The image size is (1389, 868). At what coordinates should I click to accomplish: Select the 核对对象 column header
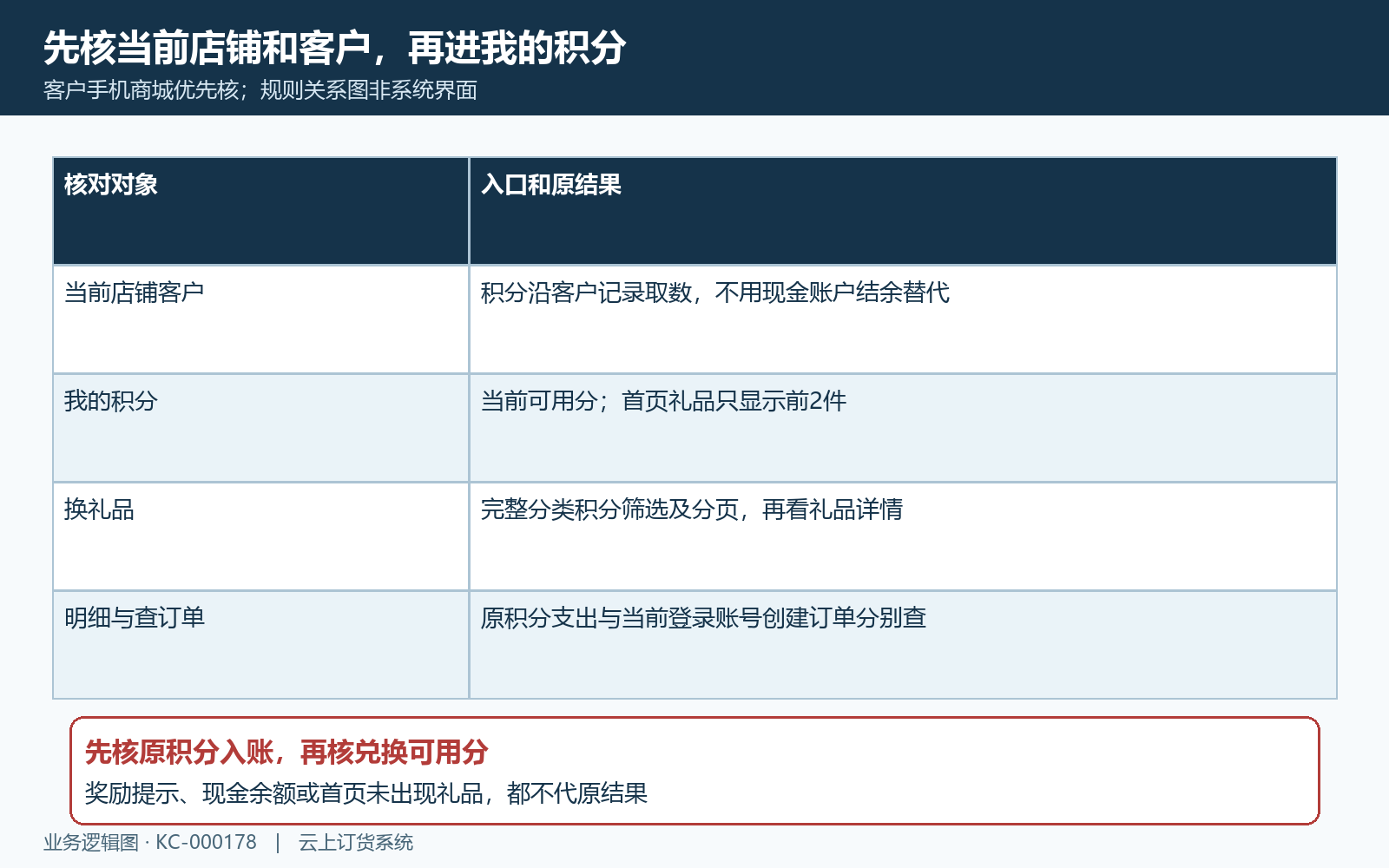click(261, 211)
